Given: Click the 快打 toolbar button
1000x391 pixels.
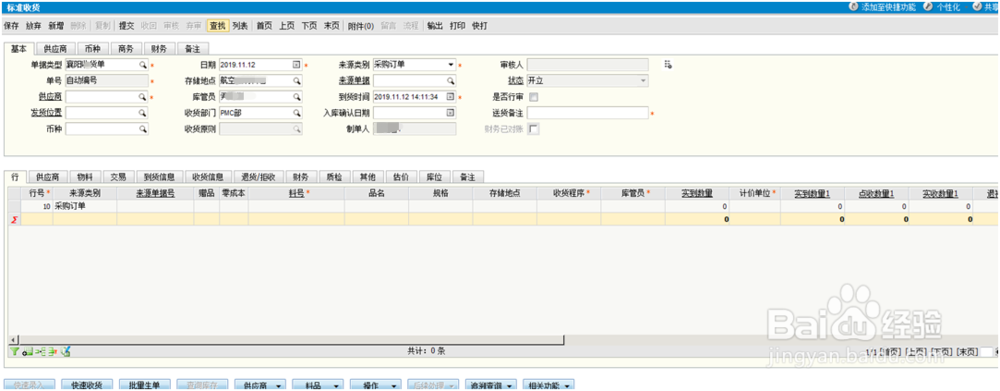Looking at the screenshot, I should pos(480,26).
